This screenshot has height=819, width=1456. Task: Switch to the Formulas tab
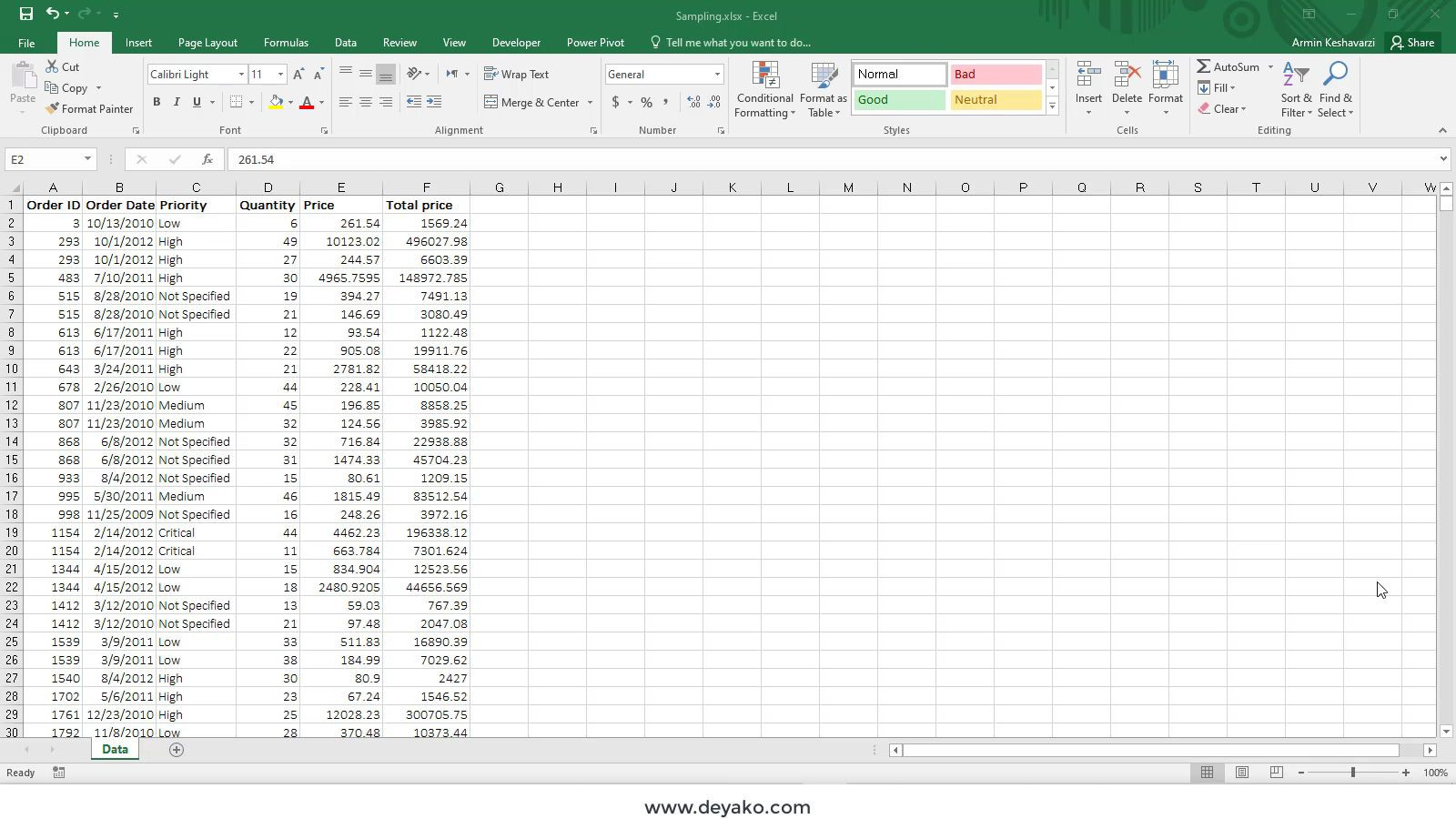[x=286, y=43]
